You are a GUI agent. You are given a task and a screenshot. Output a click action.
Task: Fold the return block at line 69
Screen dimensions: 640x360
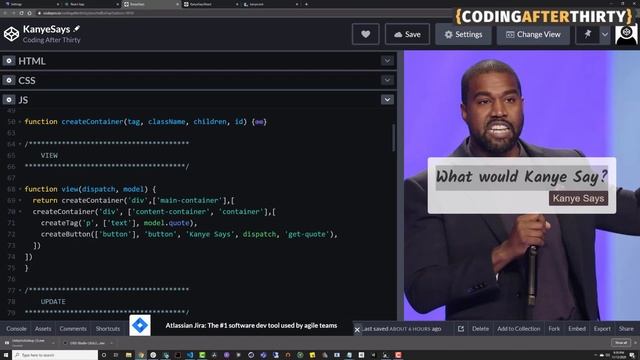[x=20, y=200]
